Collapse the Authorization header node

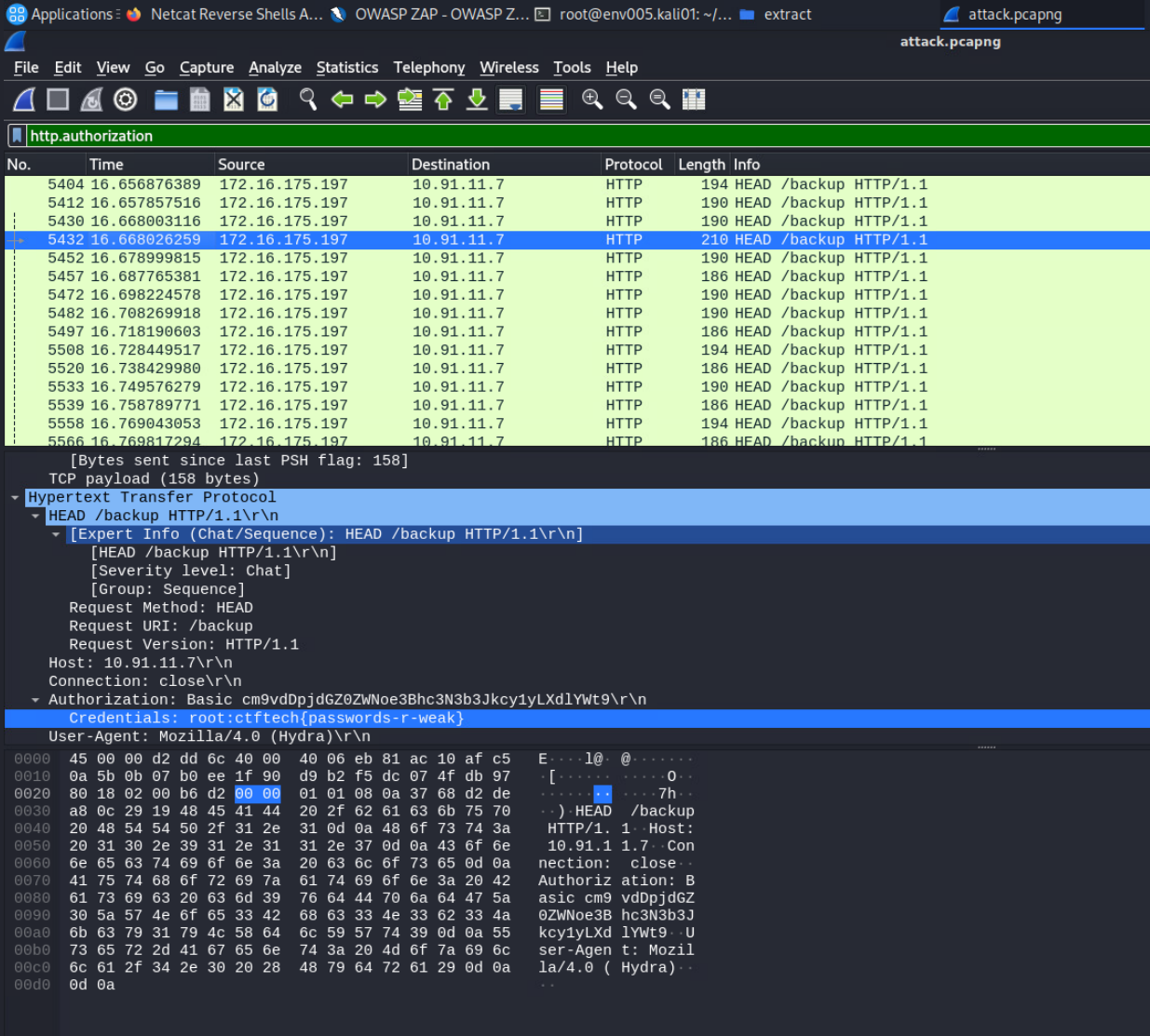tap(35, 700)
